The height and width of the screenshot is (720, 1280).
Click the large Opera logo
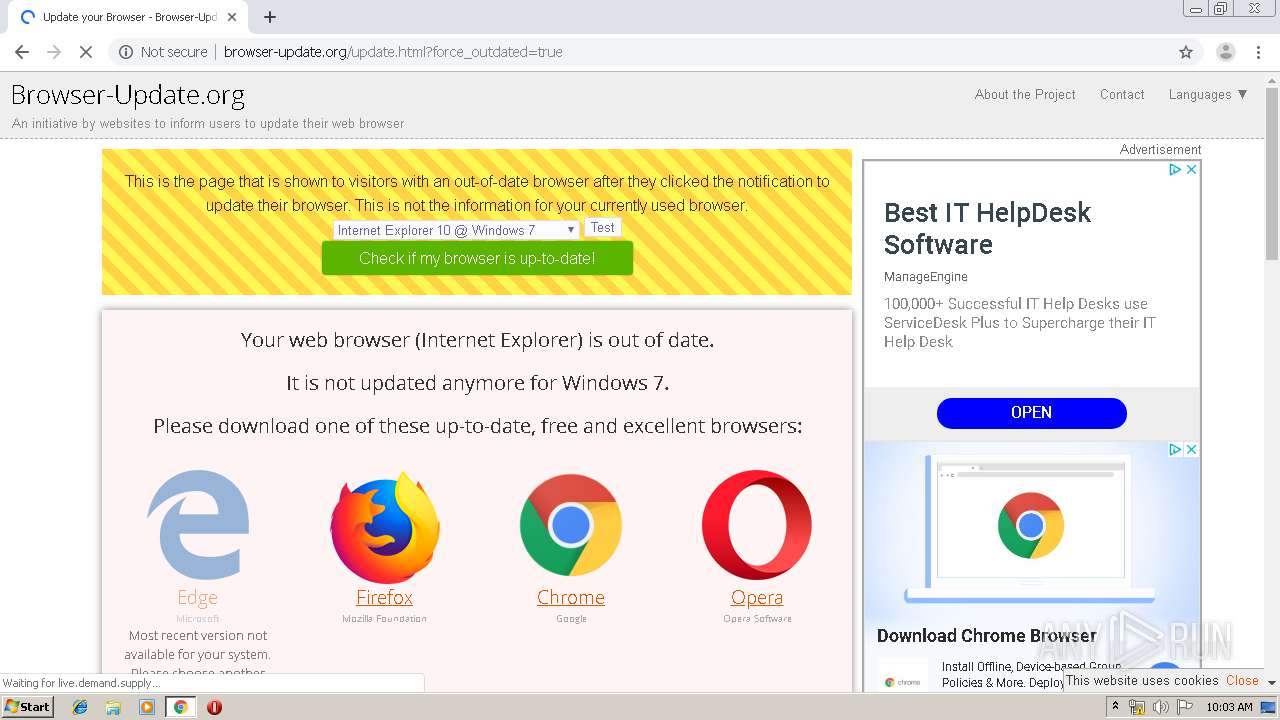click(x=757, y=525)
